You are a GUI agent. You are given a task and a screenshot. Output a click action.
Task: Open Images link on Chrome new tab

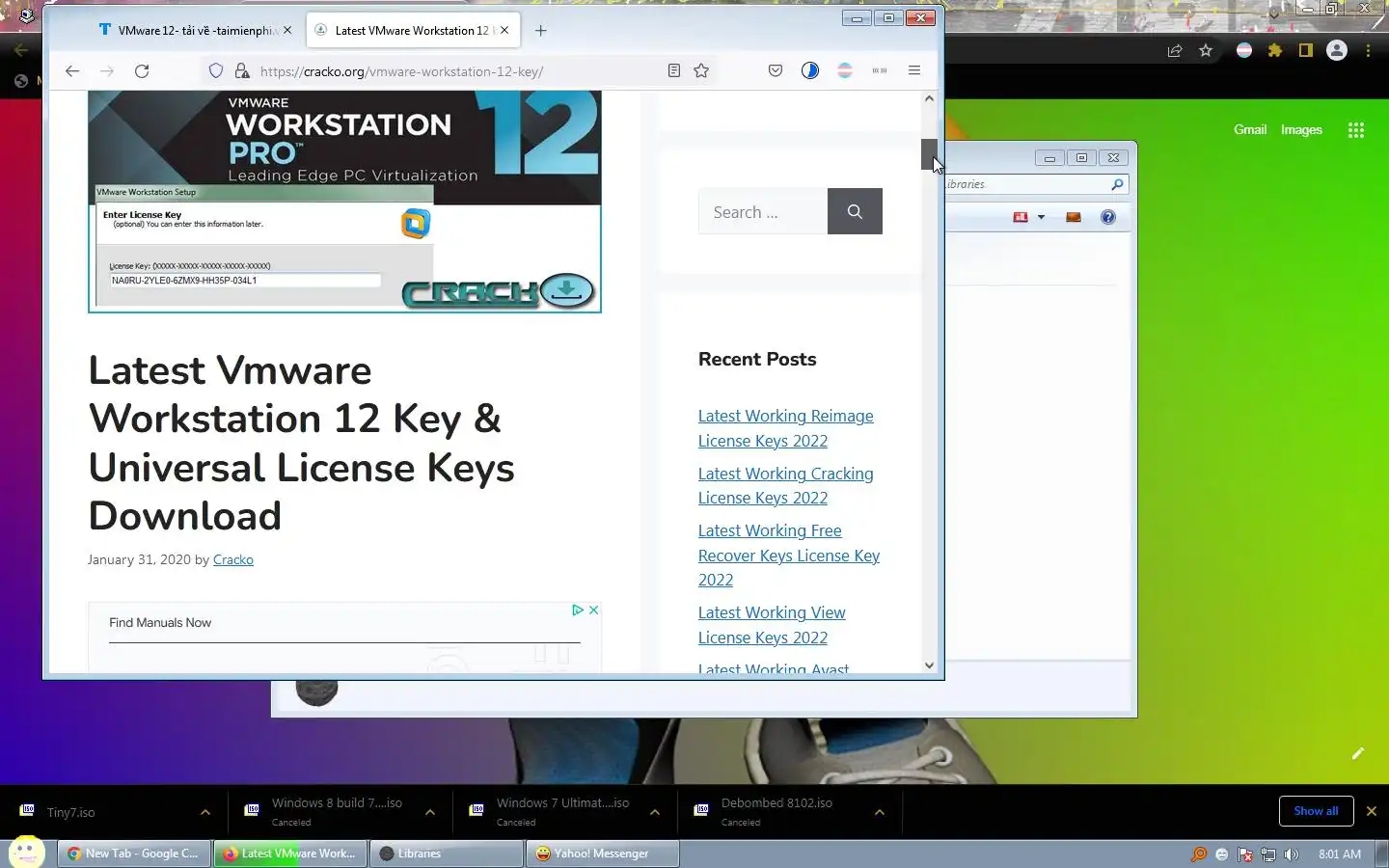1301,129
